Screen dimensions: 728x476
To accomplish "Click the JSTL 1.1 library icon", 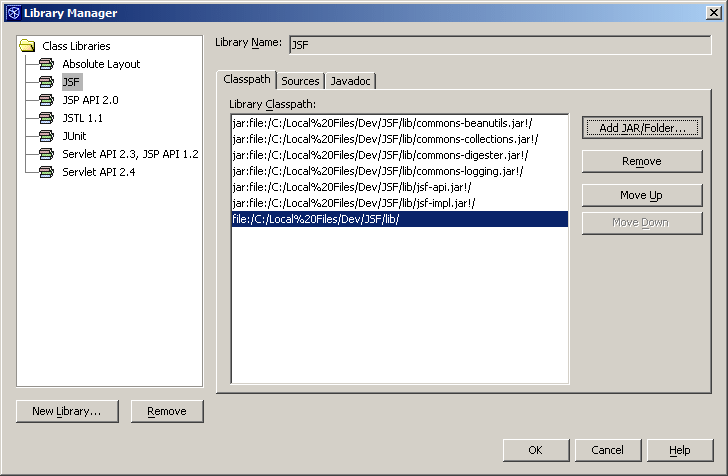I will 46,118.
